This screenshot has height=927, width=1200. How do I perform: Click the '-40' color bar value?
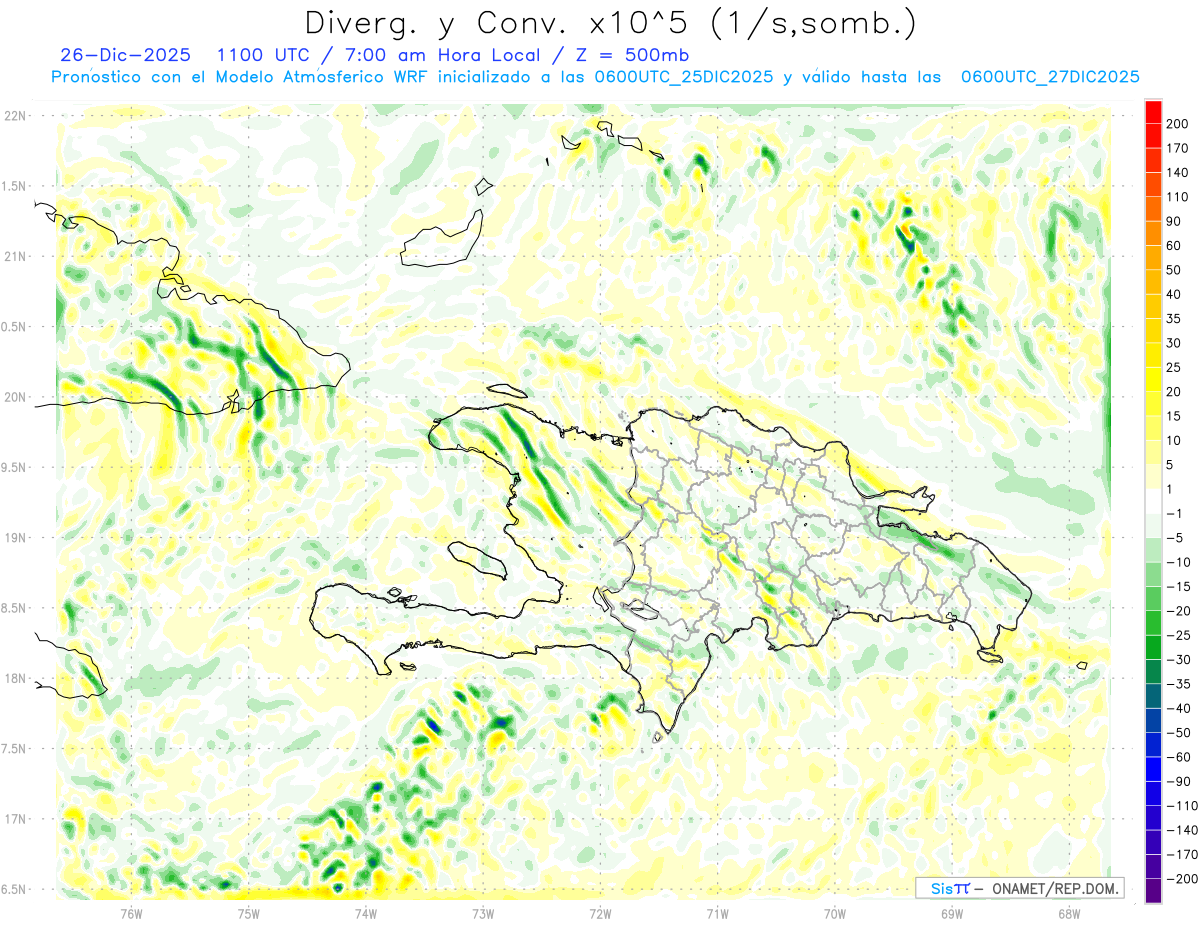pos(1179,708)
